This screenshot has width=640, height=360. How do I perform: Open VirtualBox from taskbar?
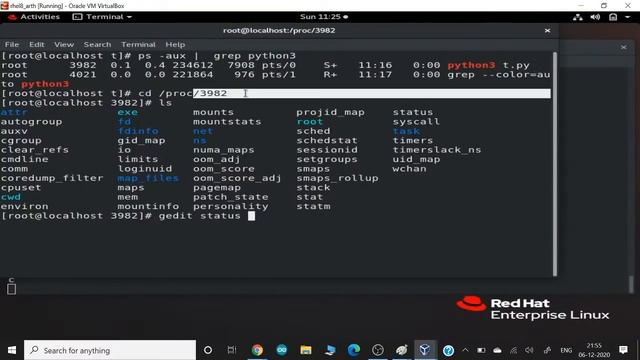[425, 350]
